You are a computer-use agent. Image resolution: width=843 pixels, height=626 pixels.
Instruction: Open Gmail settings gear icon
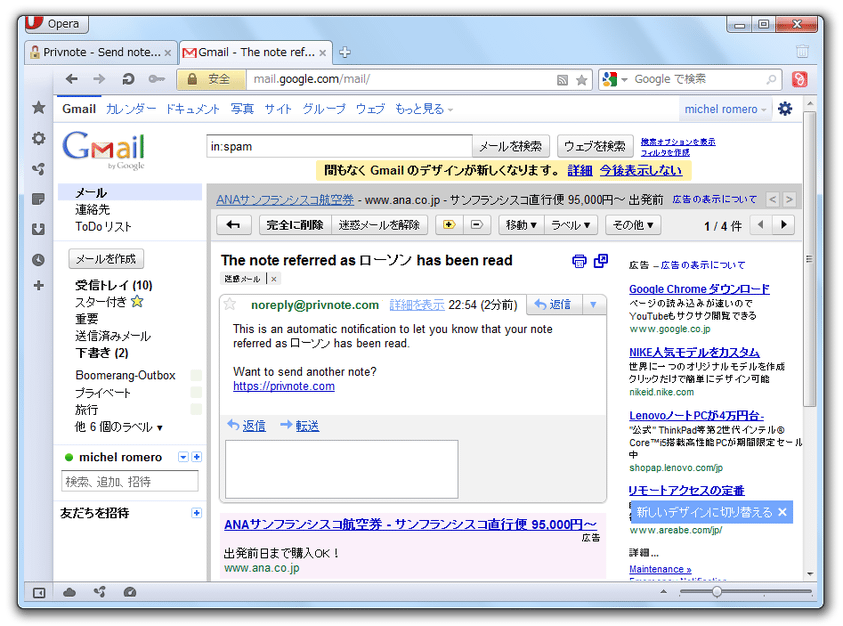(x=785, y=109)
